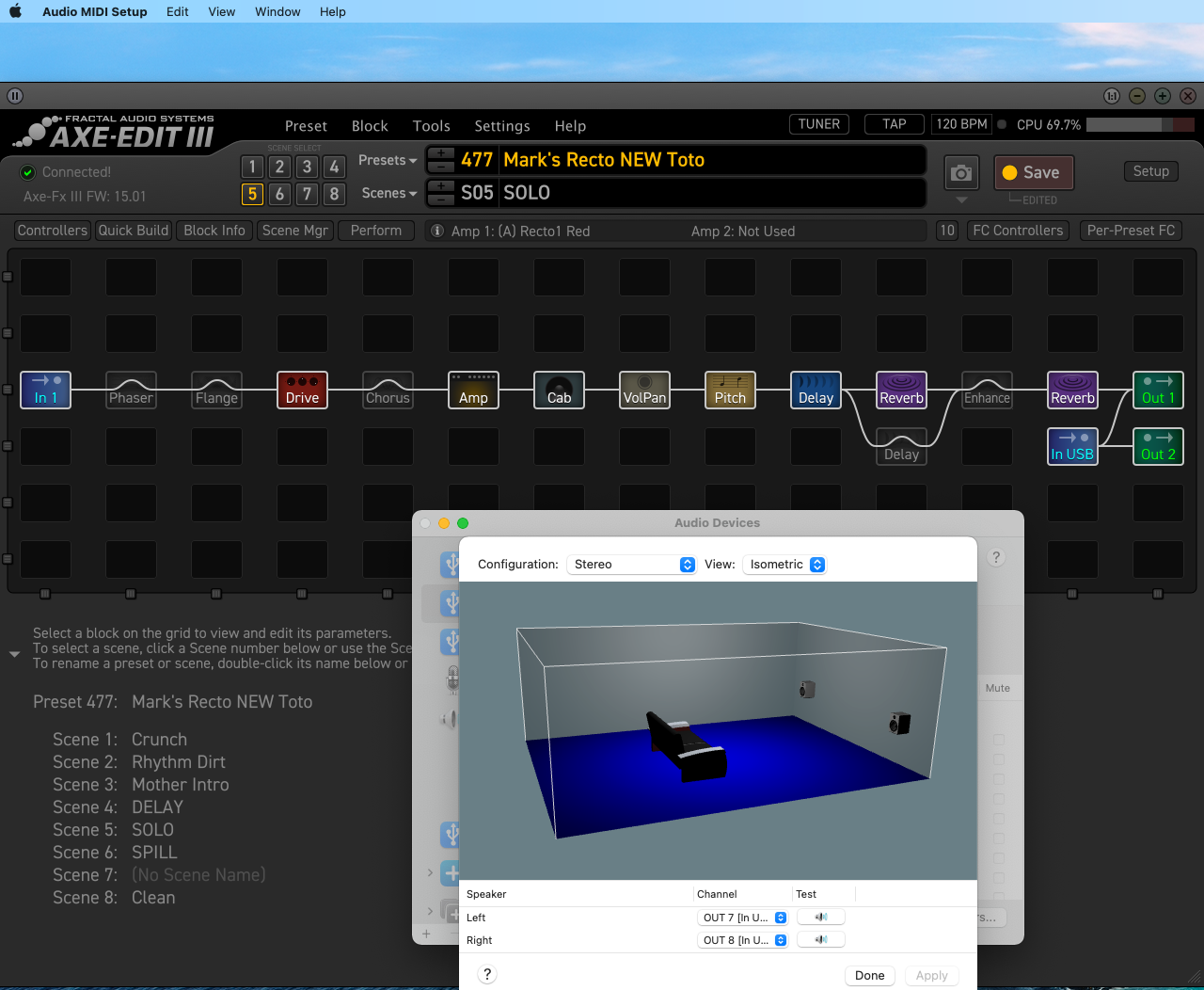The image size is (1204, 990).
Task: Select the Reverb block next to Out 1
Action: pos(1073,390)
